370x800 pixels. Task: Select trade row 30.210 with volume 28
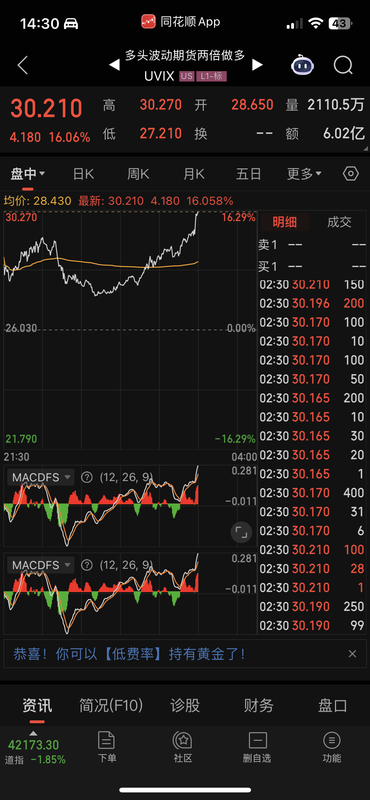tap(312, 568)
